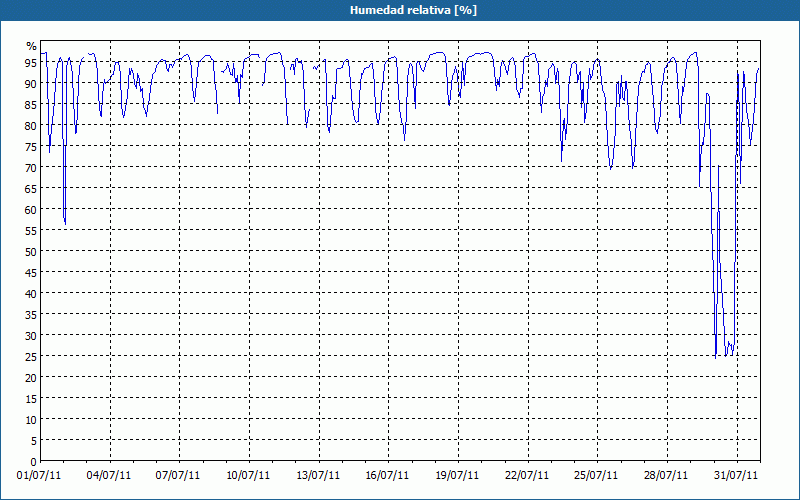Click the 45 y-axis value
The height and width of the screenshot is (500, 800).
pos(31,273)
